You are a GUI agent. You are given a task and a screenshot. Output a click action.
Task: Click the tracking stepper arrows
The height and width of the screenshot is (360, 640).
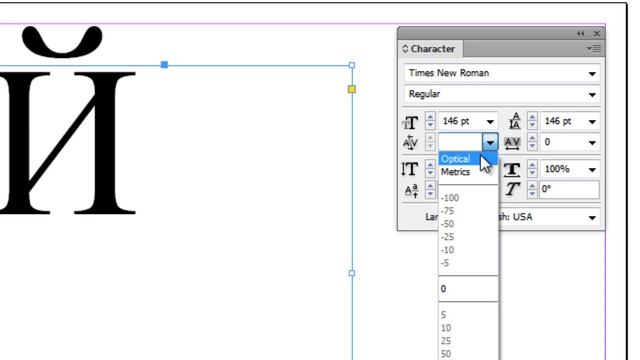532,142
